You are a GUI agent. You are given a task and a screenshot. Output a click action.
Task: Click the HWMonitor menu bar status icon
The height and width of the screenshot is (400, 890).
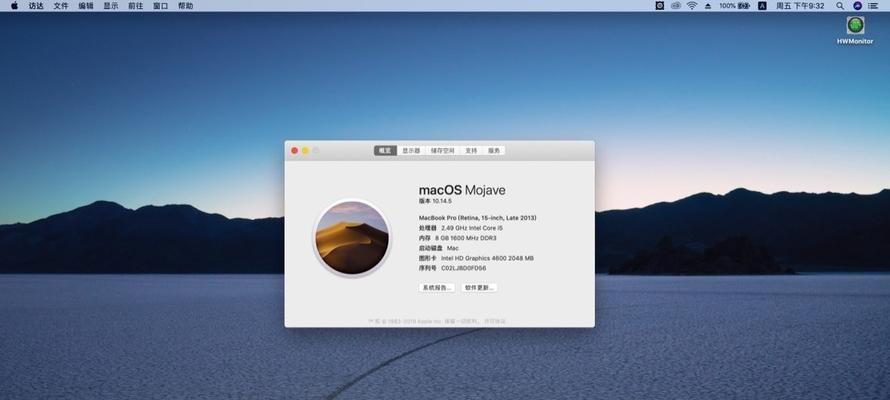coord(660,6)
